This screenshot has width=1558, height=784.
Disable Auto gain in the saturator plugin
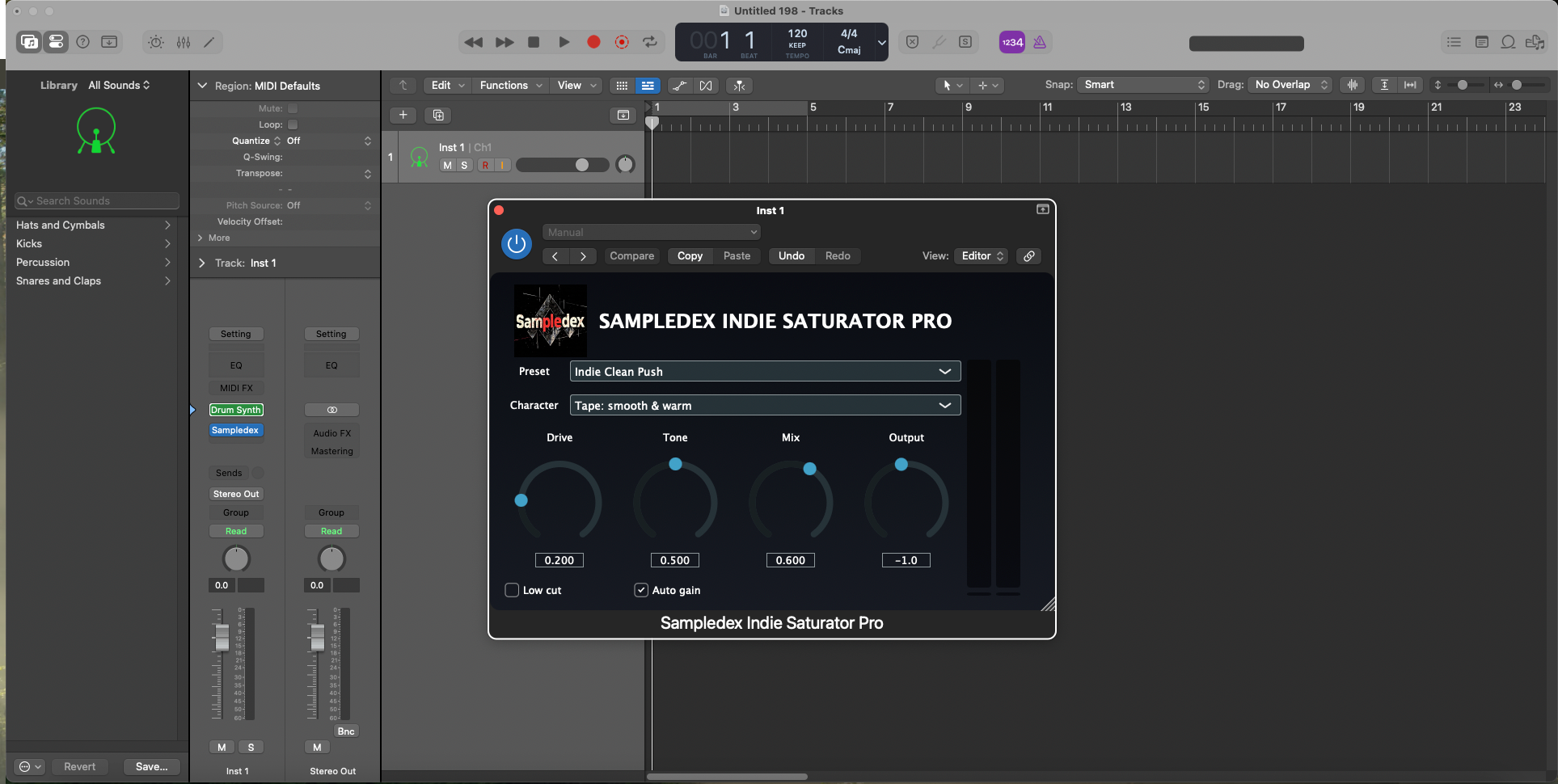[x=641, y=590]
